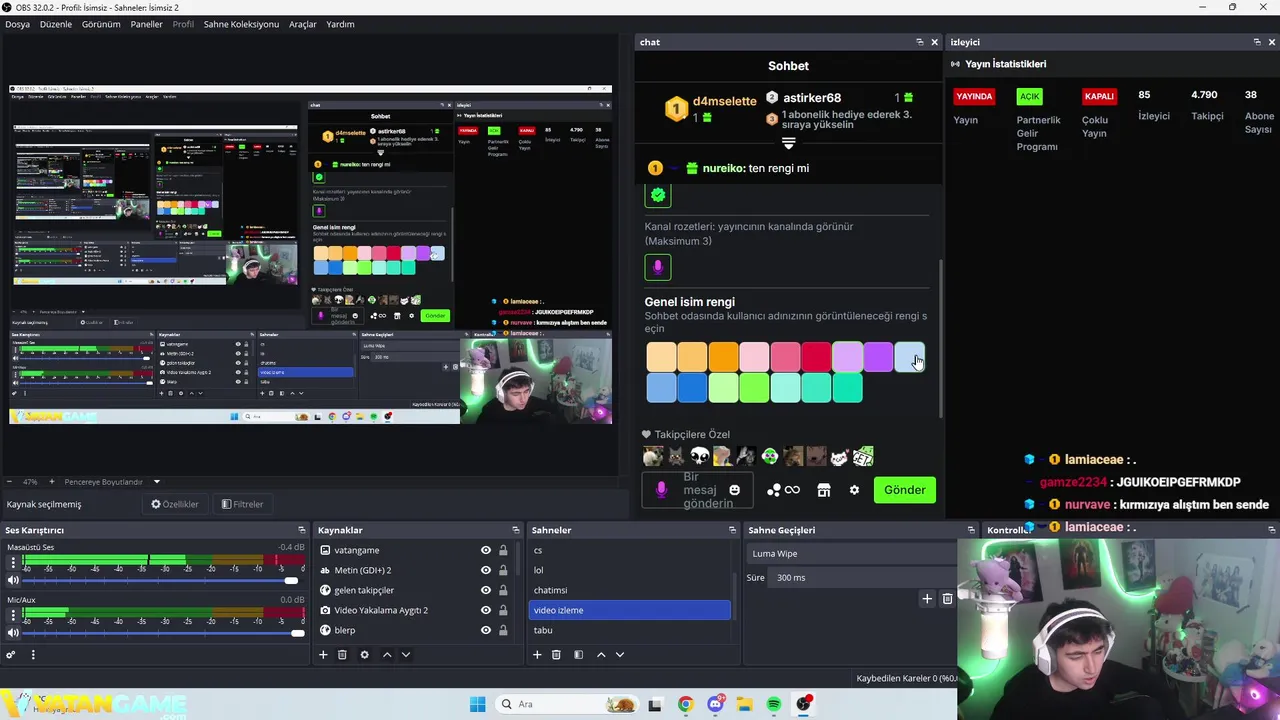Open the Paneller menu
Screen dimensions: 1280x720
coord(146,24)
